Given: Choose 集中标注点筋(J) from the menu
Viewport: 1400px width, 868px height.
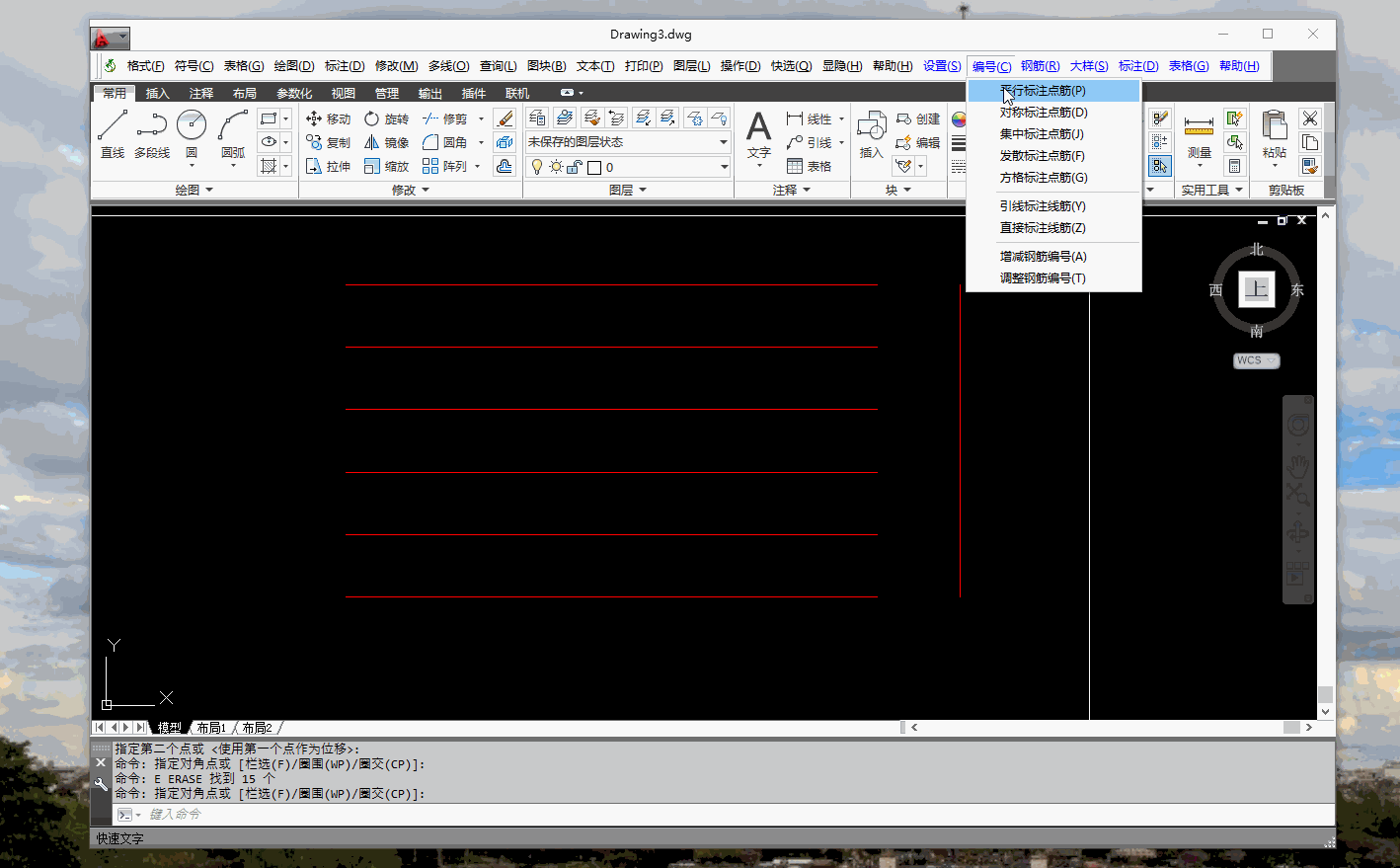Looking at the screenshot, I should coord(1053,134).
